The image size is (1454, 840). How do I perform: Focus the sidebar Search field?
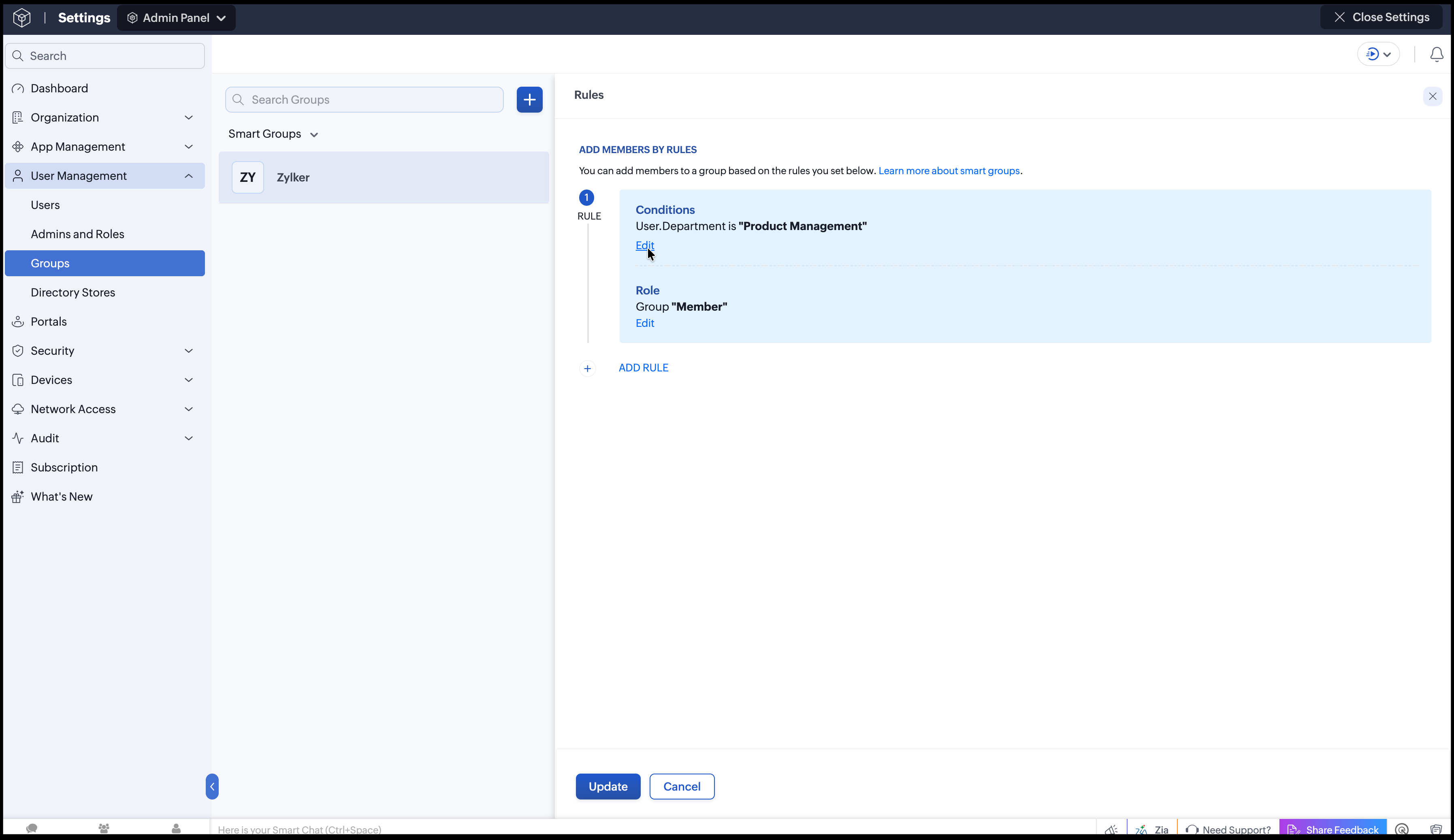coord(105,56)
